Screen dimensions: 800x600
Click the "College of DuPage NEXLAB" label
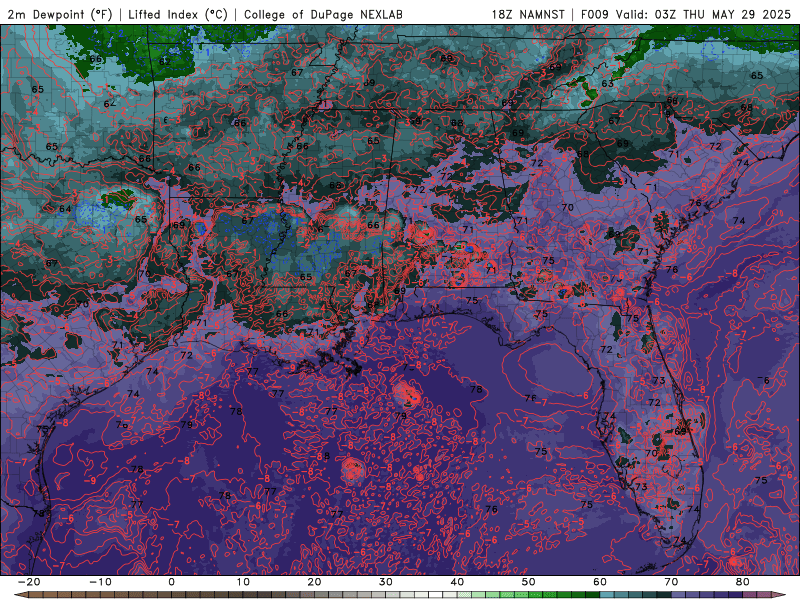[323, 14]
